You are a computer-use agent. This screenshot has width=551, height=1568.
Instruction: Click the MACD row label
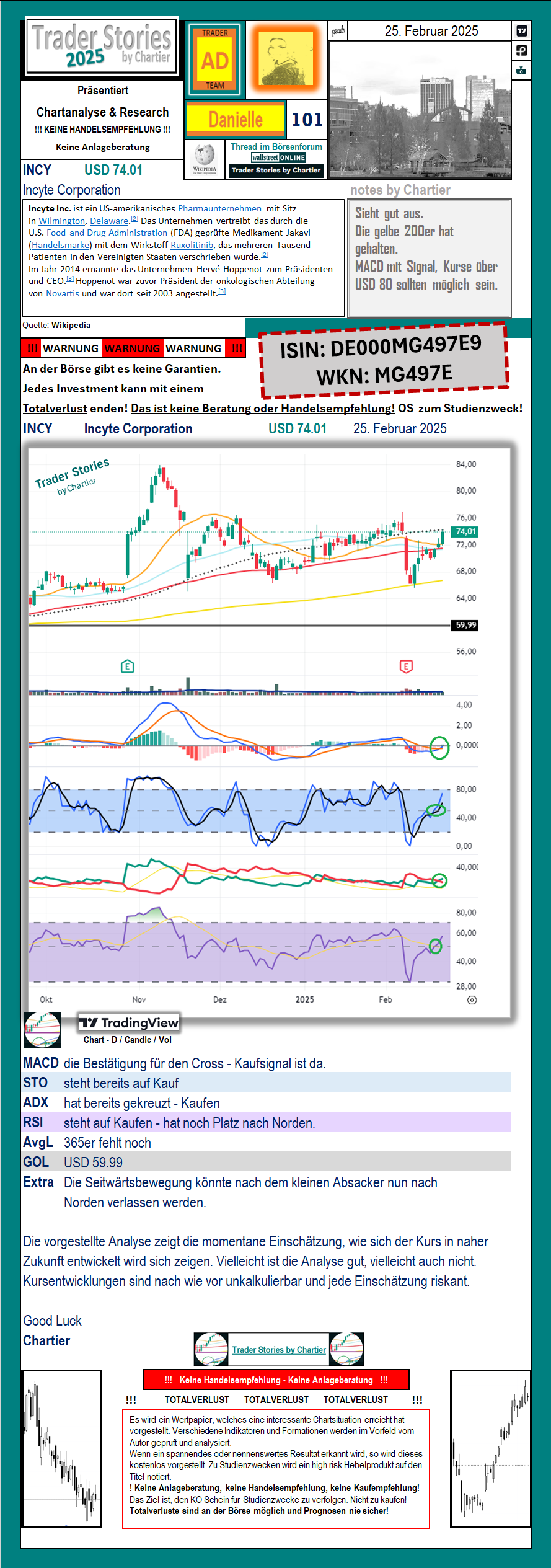tap(41, 1063)
